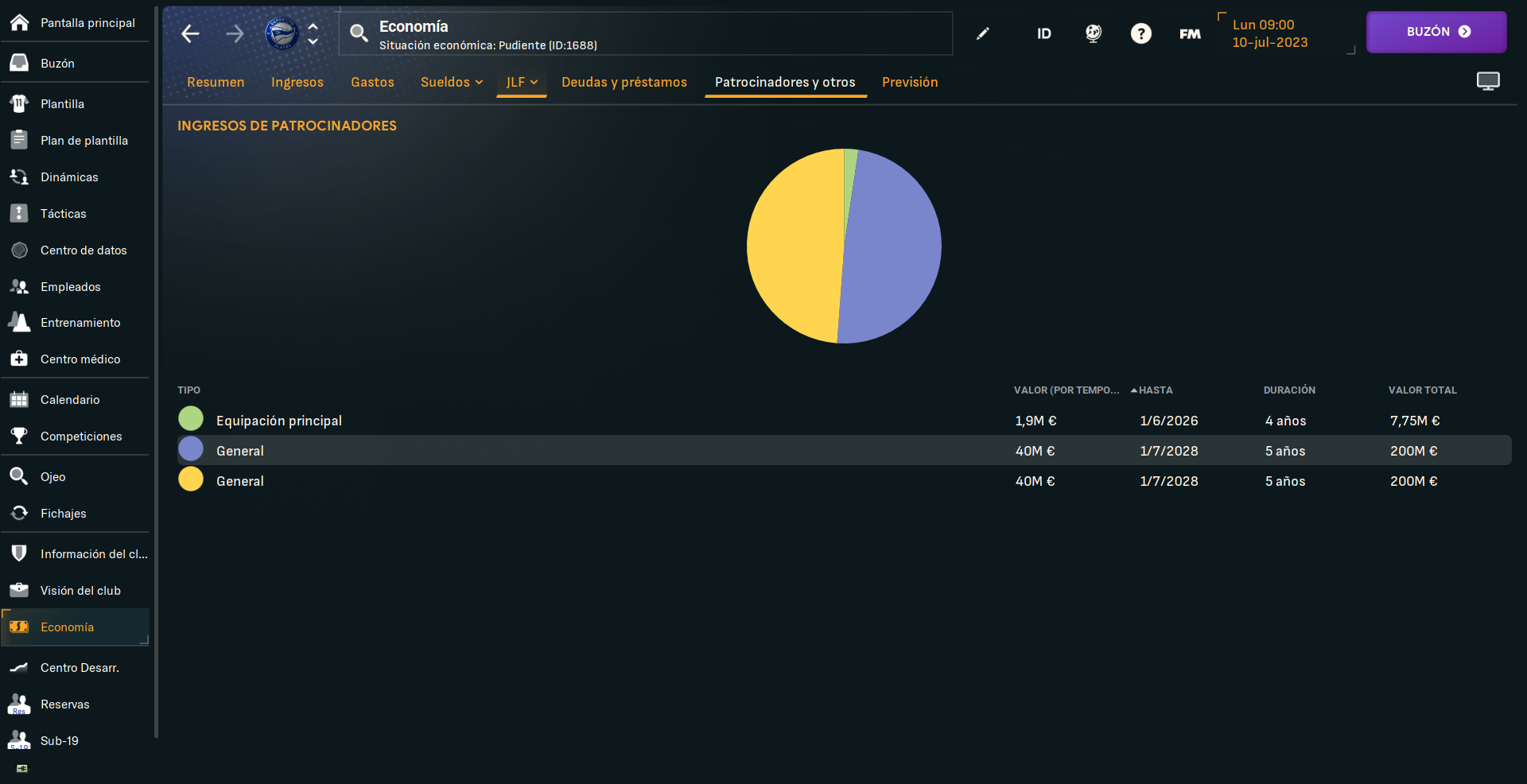
Task: Click yellow slice of pie chart
Action: (795, 246)
